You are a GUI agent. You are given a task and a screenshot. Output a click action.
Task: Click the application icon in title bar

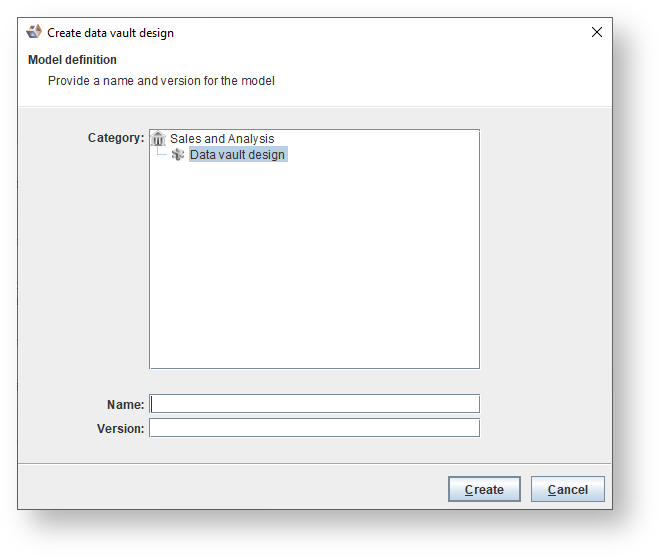click(x=34, y=32)
